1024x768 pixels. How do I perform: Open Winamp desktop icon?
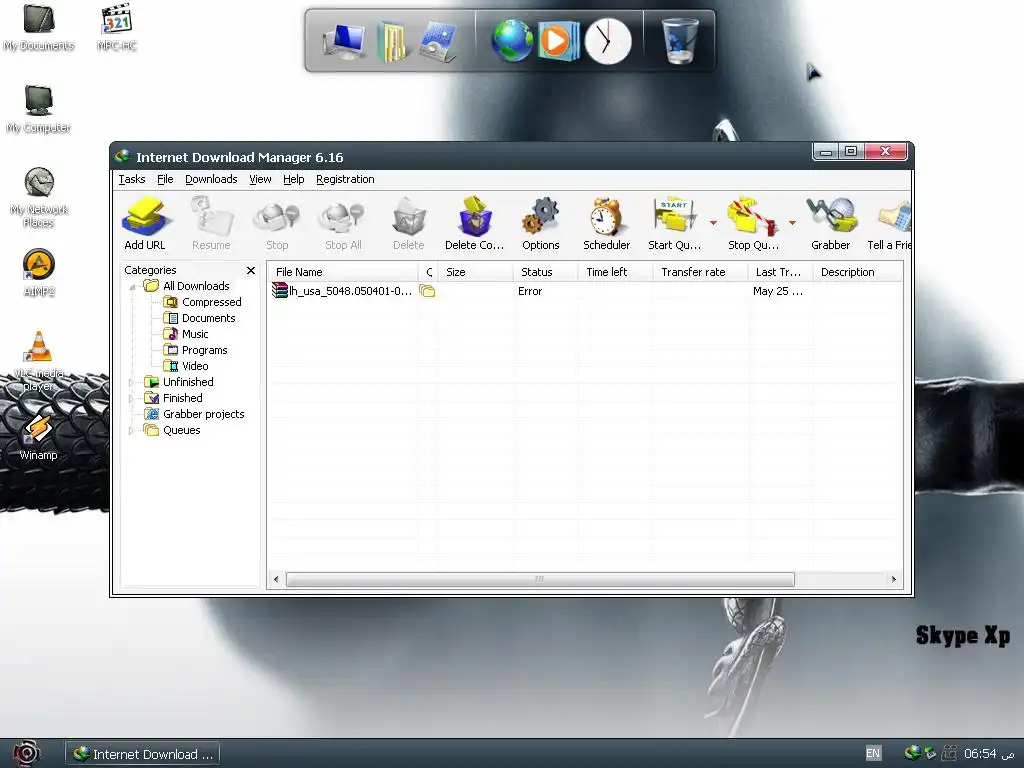click(39, 438)
